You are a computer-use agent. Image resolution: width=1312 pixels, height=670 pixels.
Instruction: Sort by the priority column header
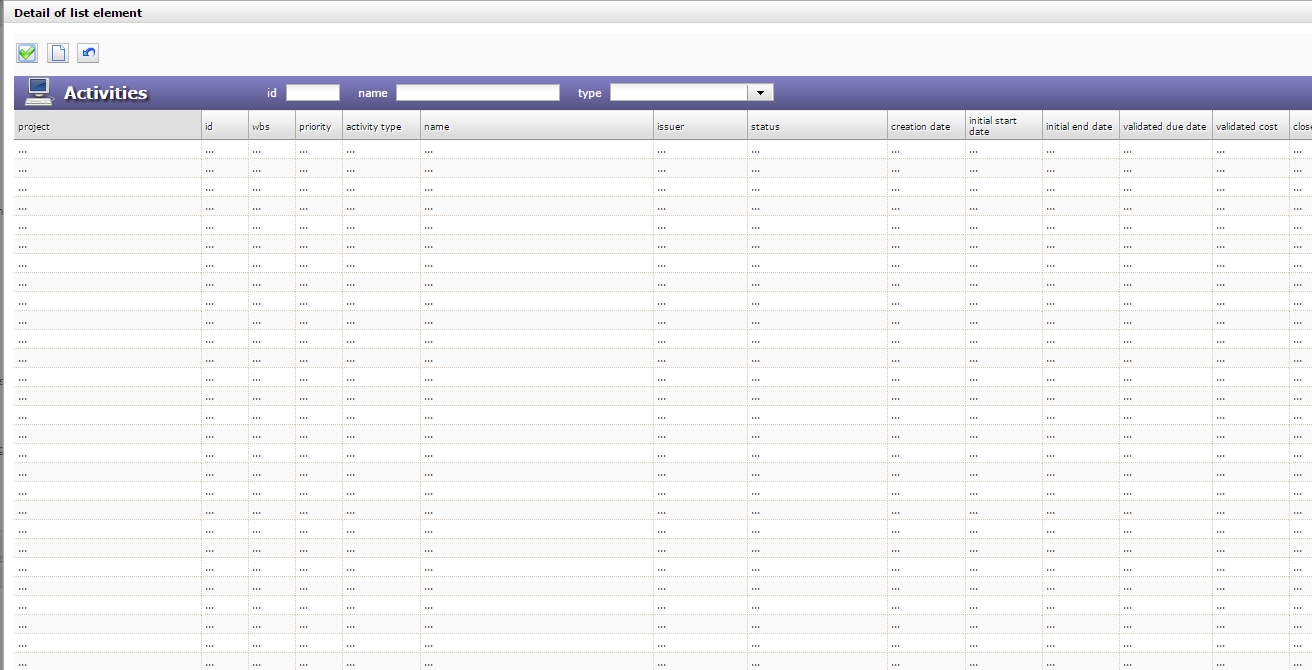point(318,126)
